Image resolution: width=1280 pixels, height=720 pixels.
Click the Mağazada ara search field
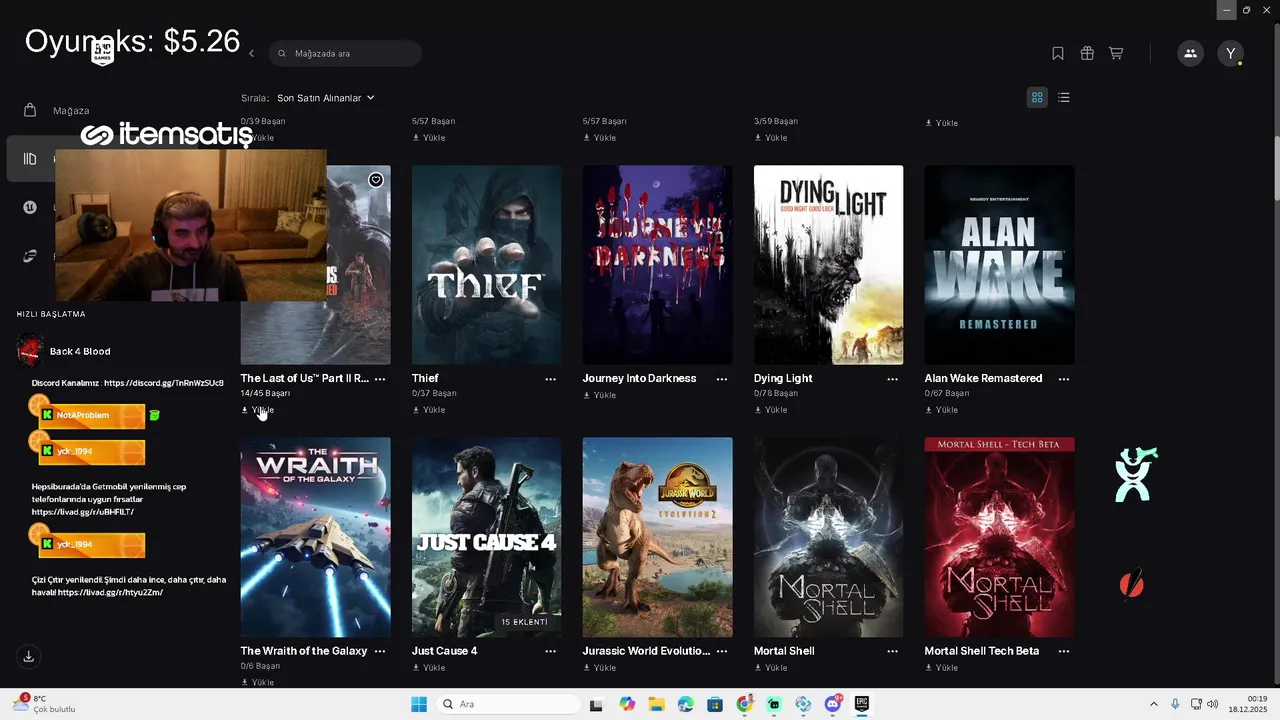[345, 53]
